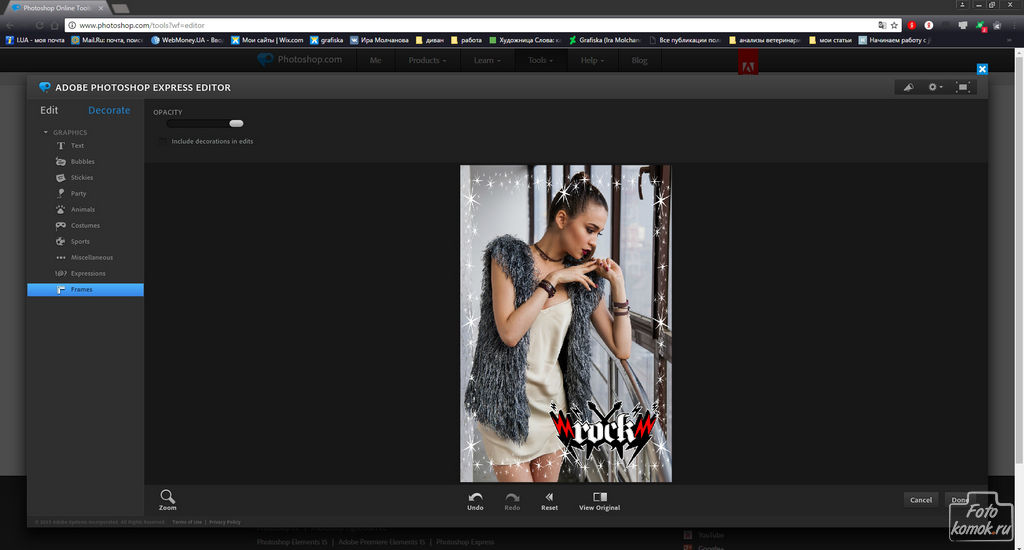Viewport: 1024px width, 550px height.
Task: Enable Include decorations in edits checkbox
Action: pyautogui.click(x=163, y=141)
